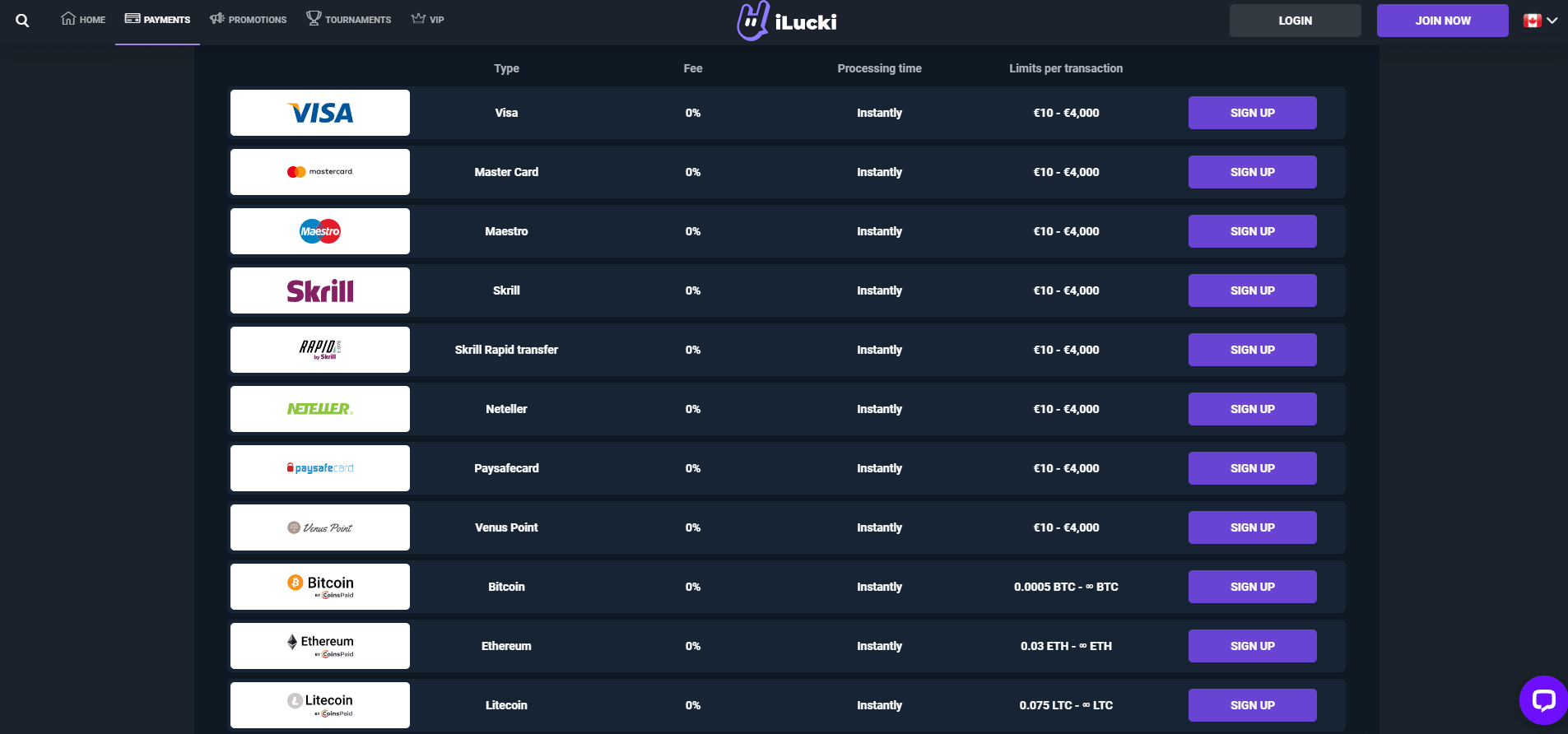1568x734 pixels.
Task: Click the paysafecard logo
Action: 320,468
